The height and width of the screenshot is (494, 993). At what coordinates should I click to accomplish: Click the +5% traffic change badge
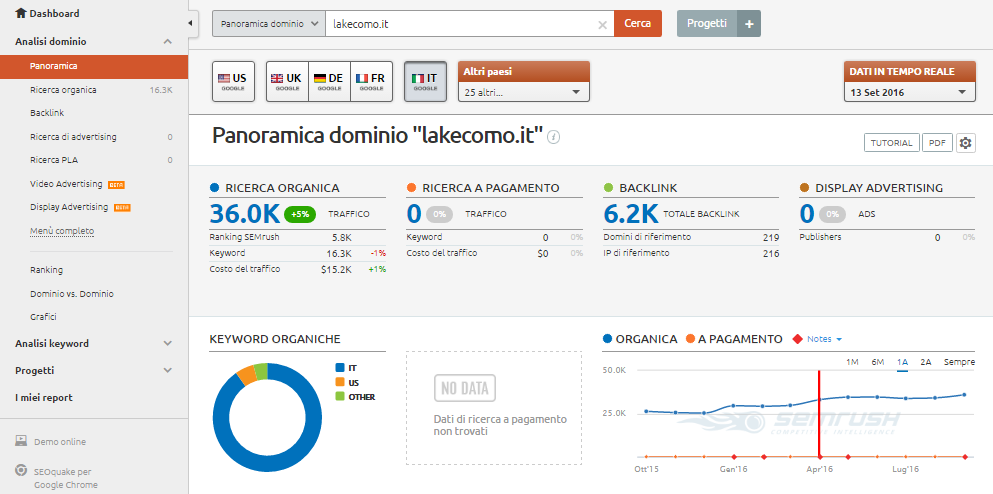301,214
